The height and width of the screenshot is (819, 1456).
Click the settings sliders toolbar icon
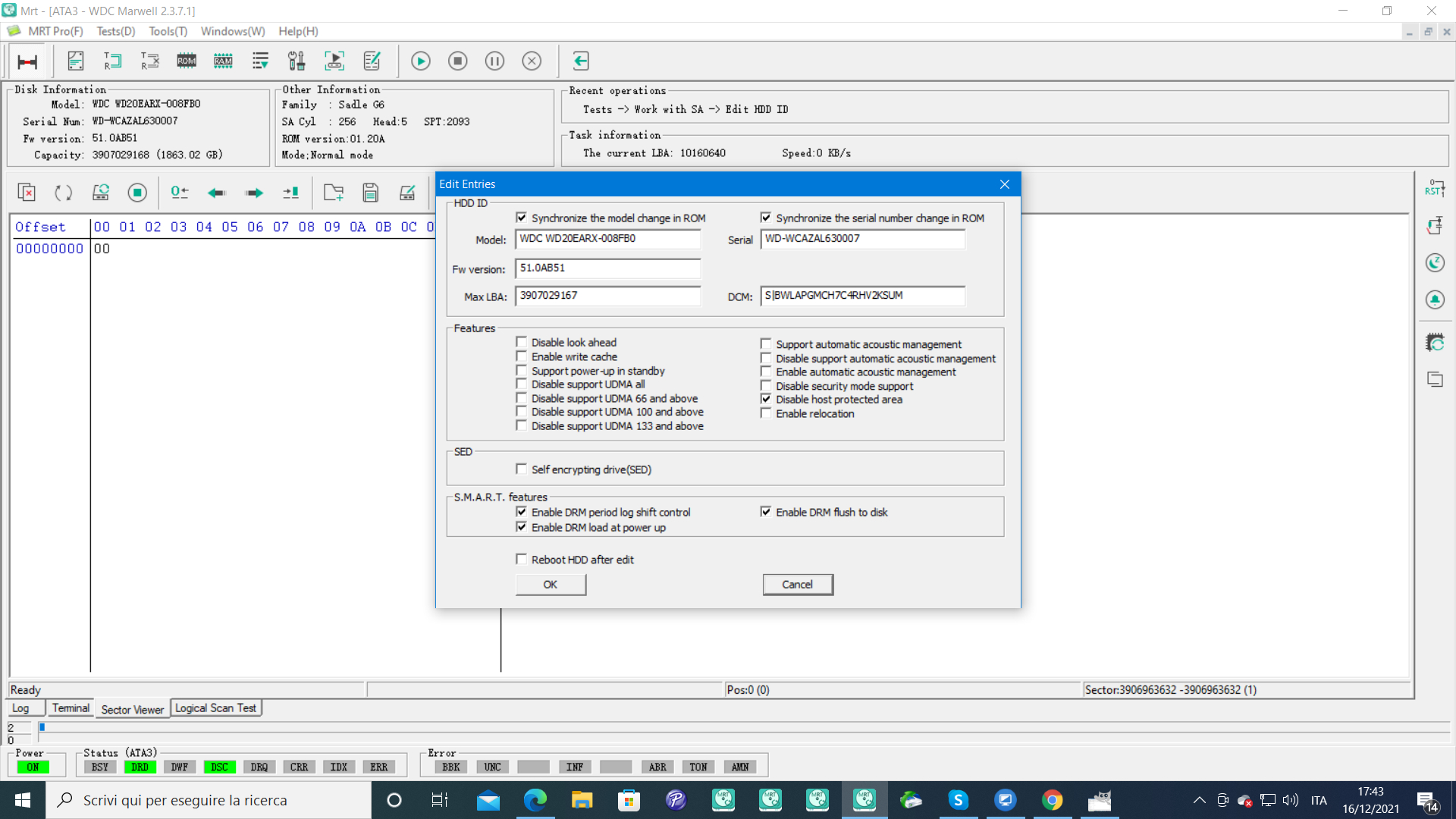pos(297,61)
